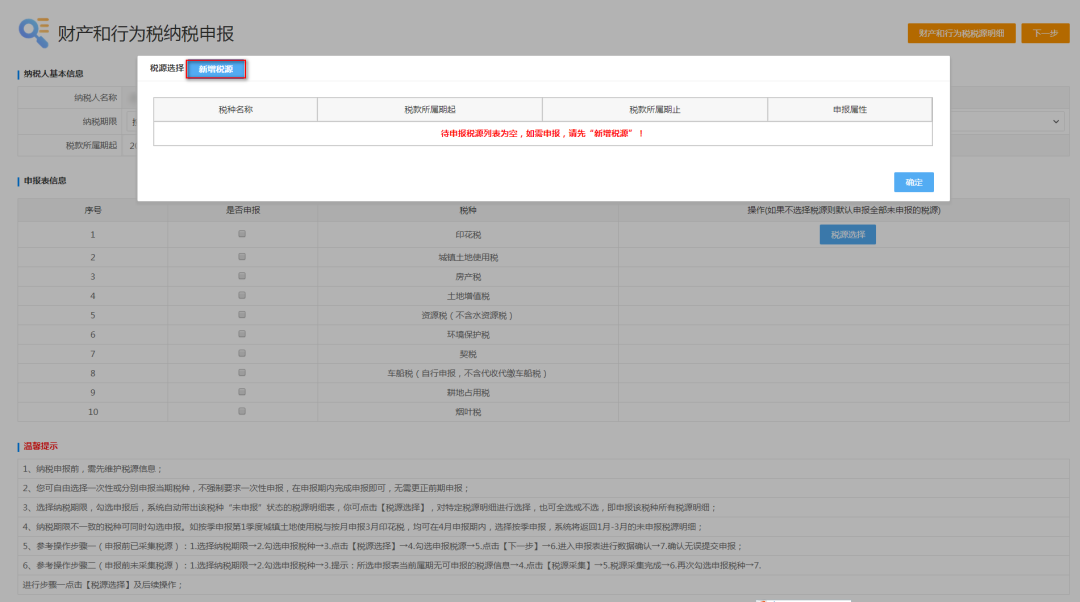Click the 下一步 button
Image resolution: width=1080 pixels, height=602 pixels.
1045,33
